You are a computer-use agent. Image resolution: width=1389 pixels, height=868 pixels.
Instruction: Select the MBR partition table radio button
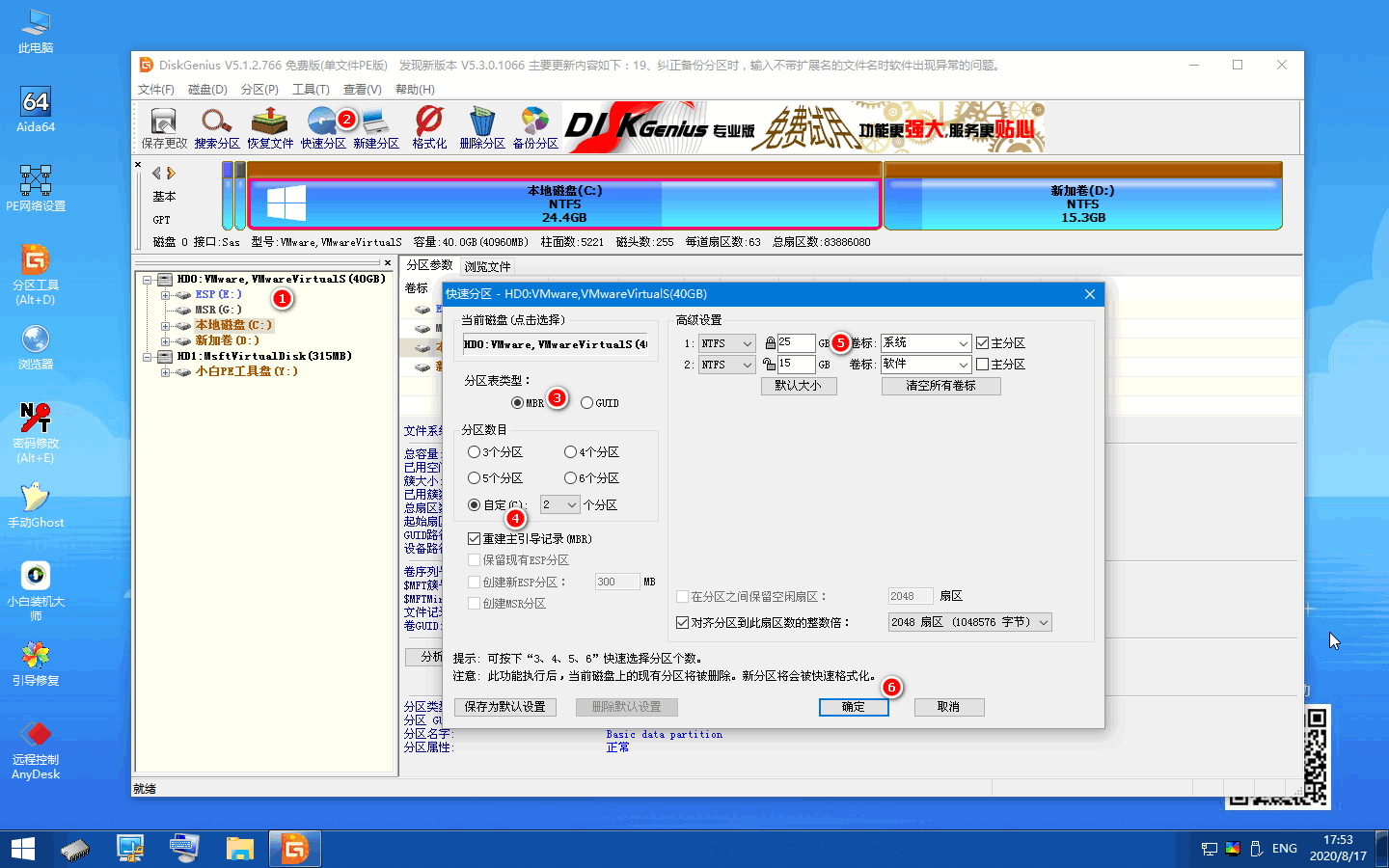(516, 403)
